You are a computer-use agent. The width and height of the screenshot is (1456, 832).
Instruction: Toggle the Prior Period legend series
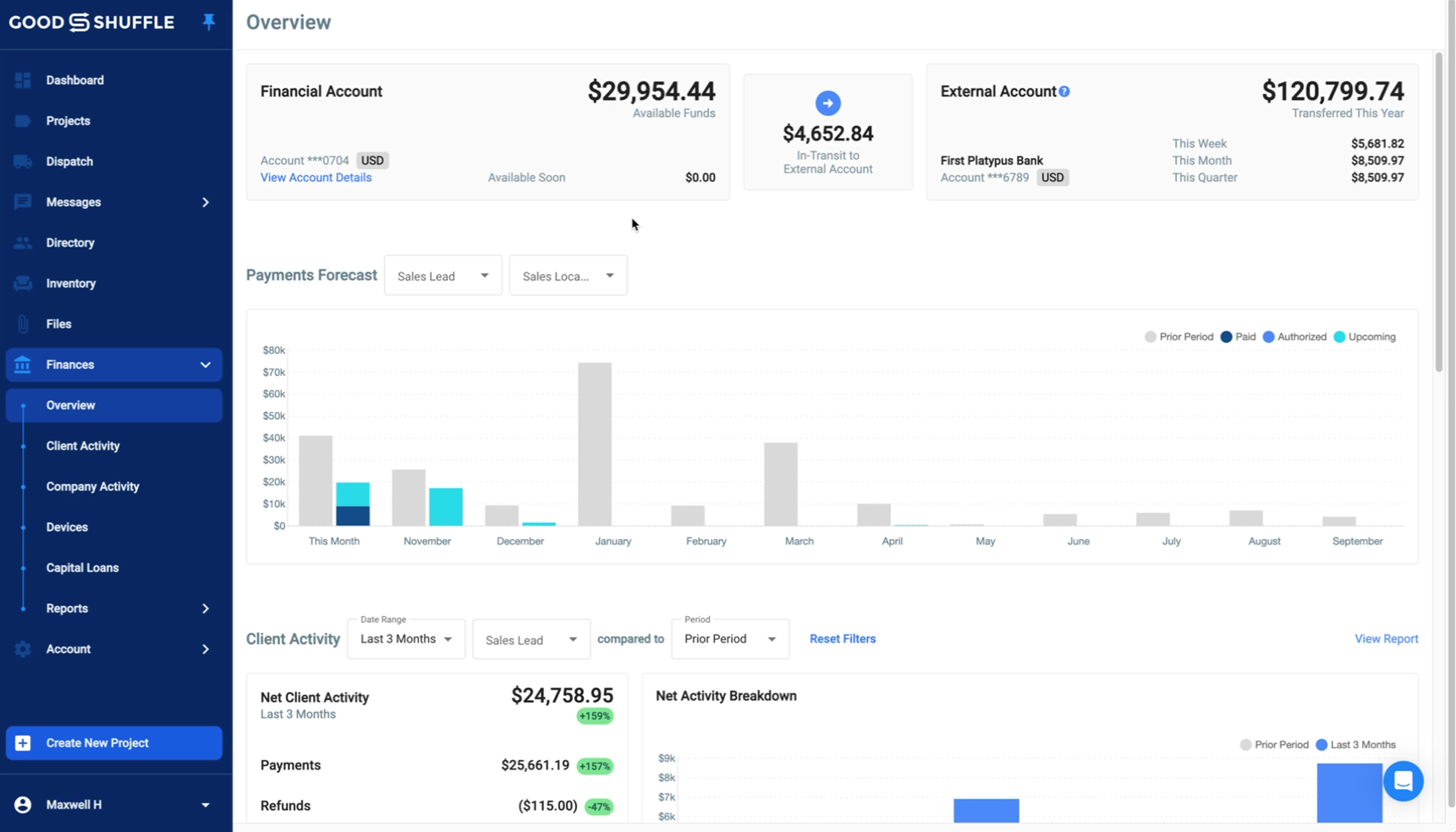[1179, 337]
